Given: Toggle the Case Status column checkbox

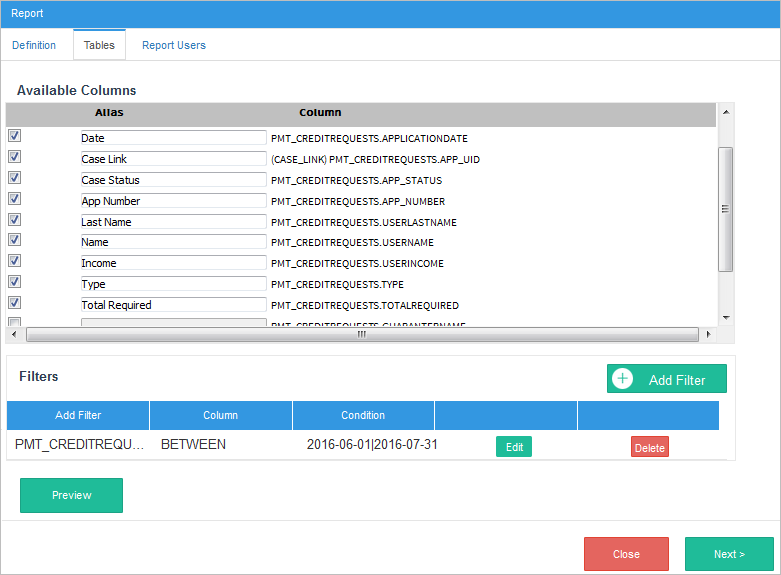Looking at the screenshot, I should click(x=14, y=178).
